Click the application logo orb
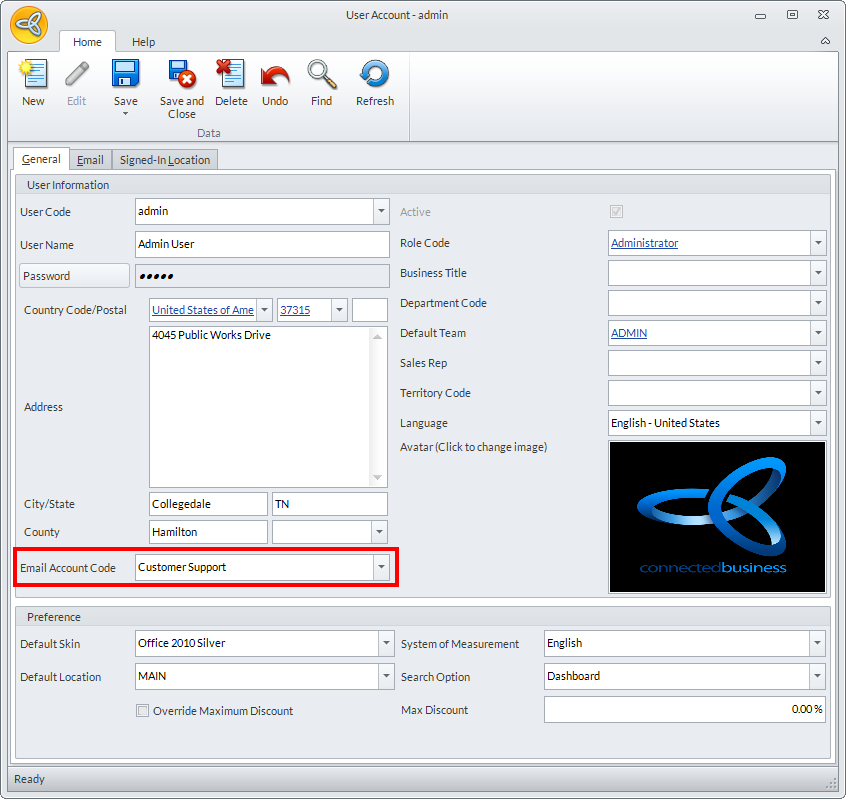Viewport: 846px width, 799px height. [x=29, y=25]
